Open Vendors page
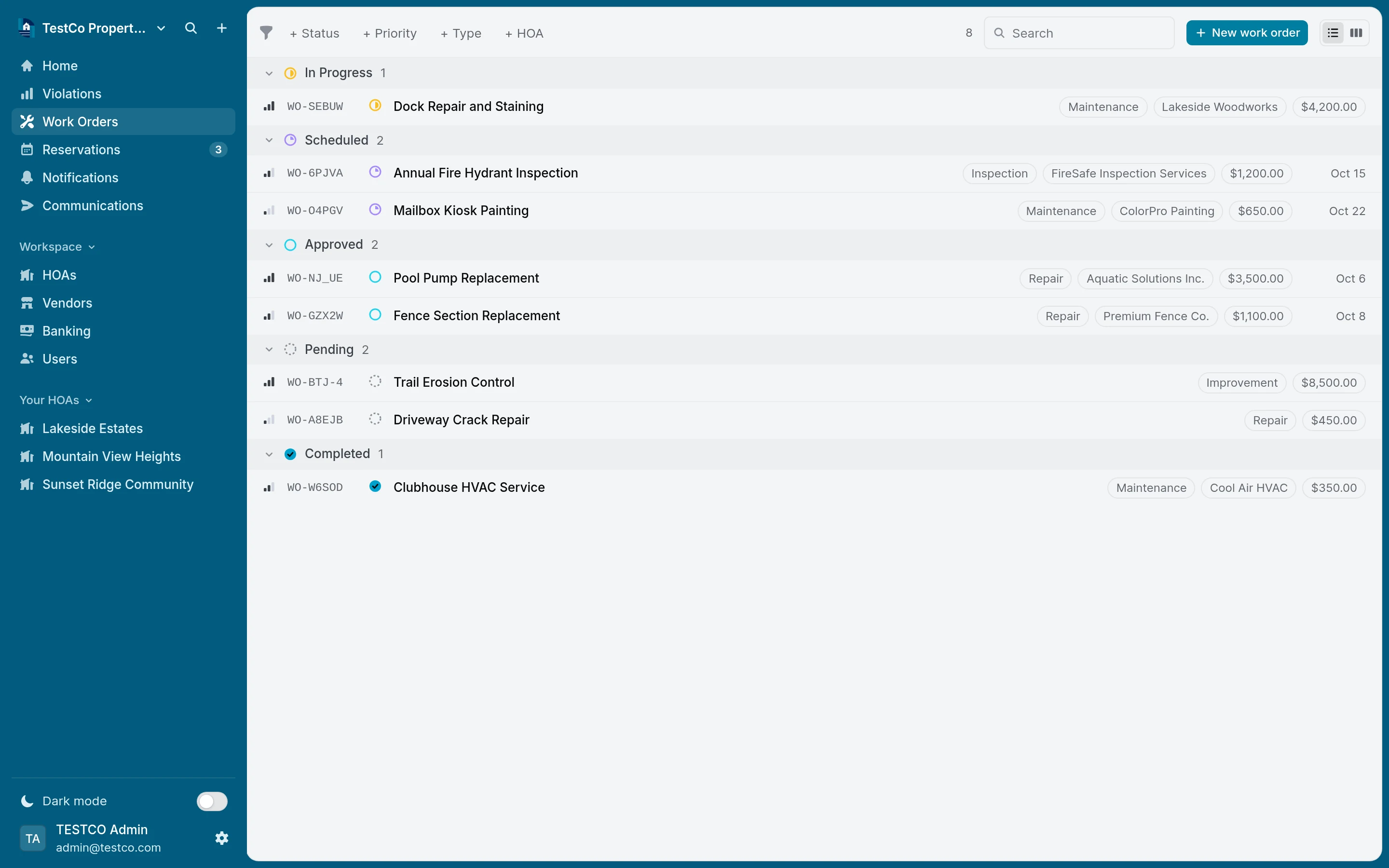The image size is (1389, 868). pyautogui.click(x=123, y=302)
